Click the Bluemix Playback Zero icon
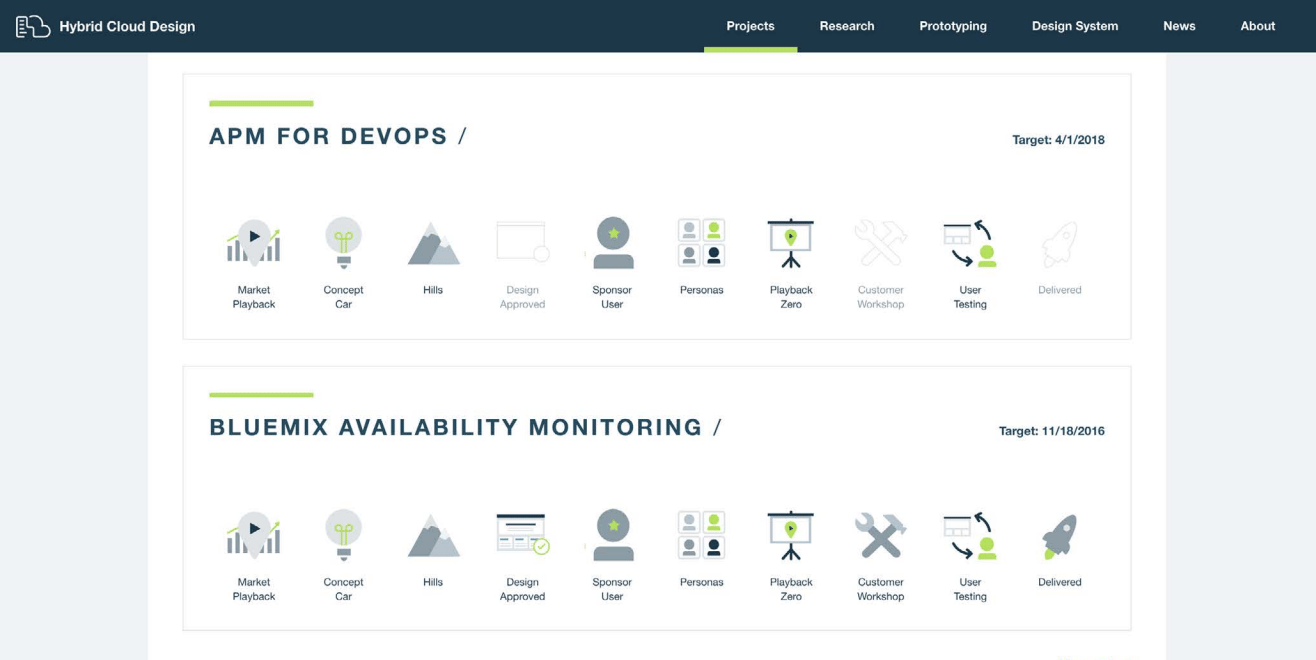1316x660 pixels. 790,532
